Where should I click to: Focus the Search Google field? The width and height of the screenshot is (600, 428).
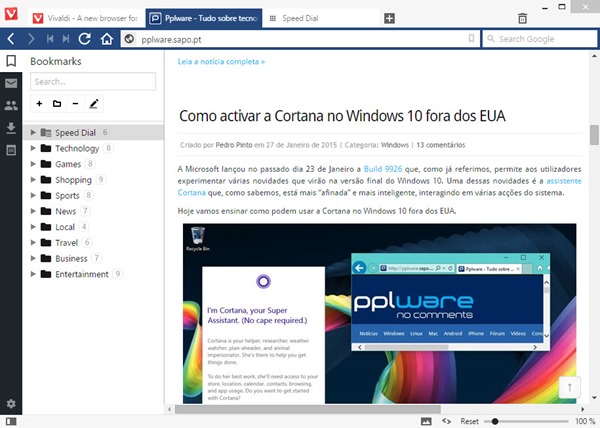(x=540, y=39)
